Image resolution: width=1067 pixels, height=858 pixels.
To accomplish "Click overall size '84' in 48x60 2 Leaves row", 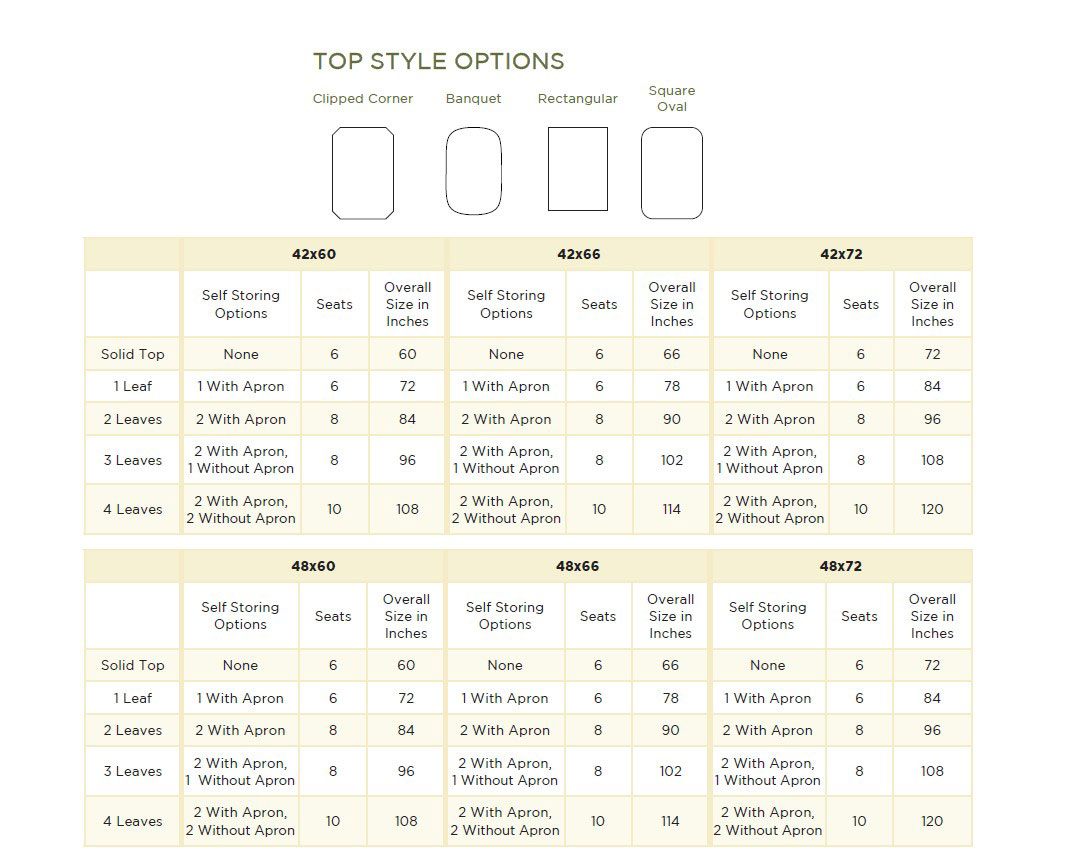I will (406, 731).
